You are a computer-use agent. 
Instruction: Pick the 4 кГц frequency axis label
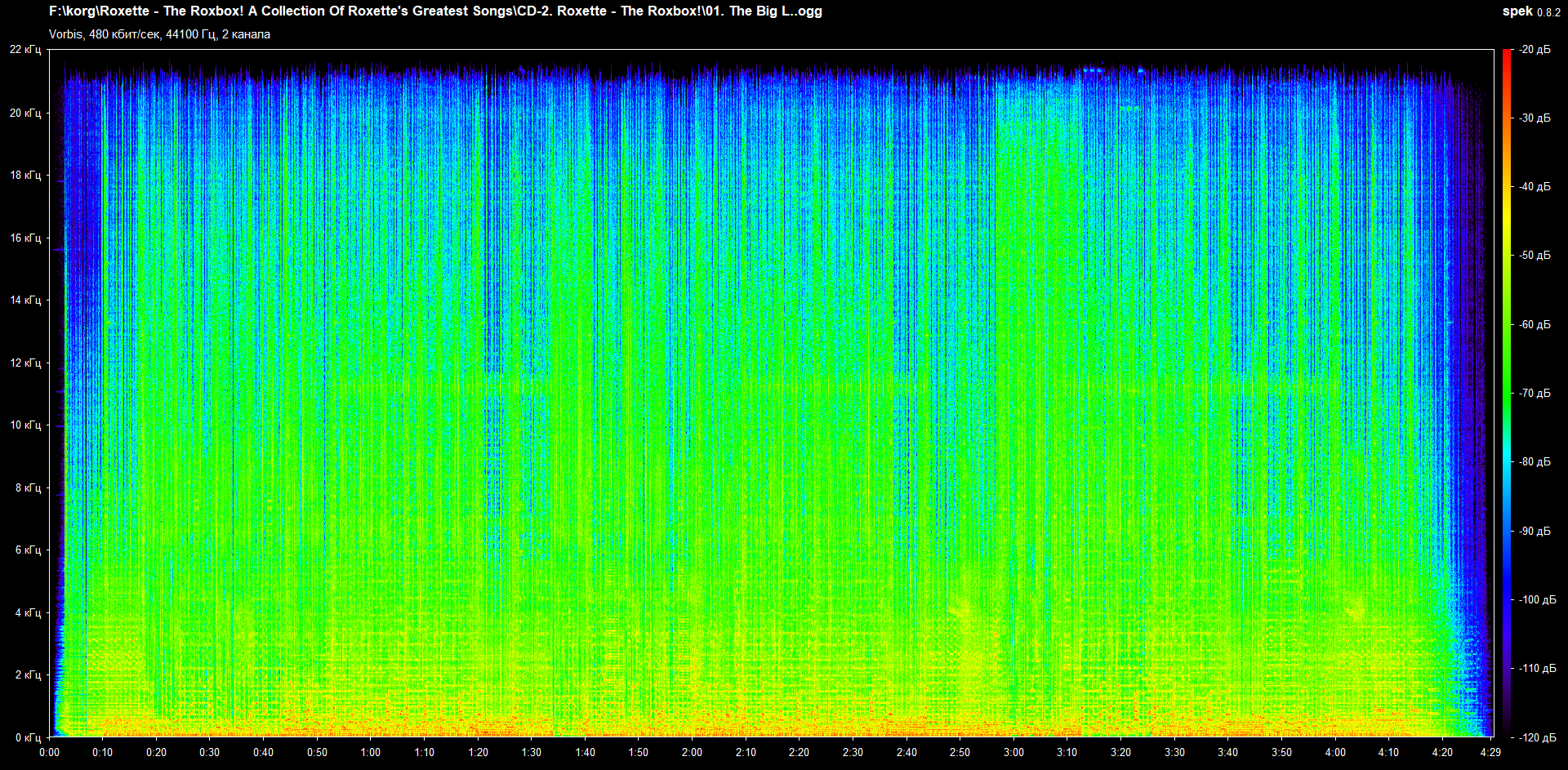[28, 612]
